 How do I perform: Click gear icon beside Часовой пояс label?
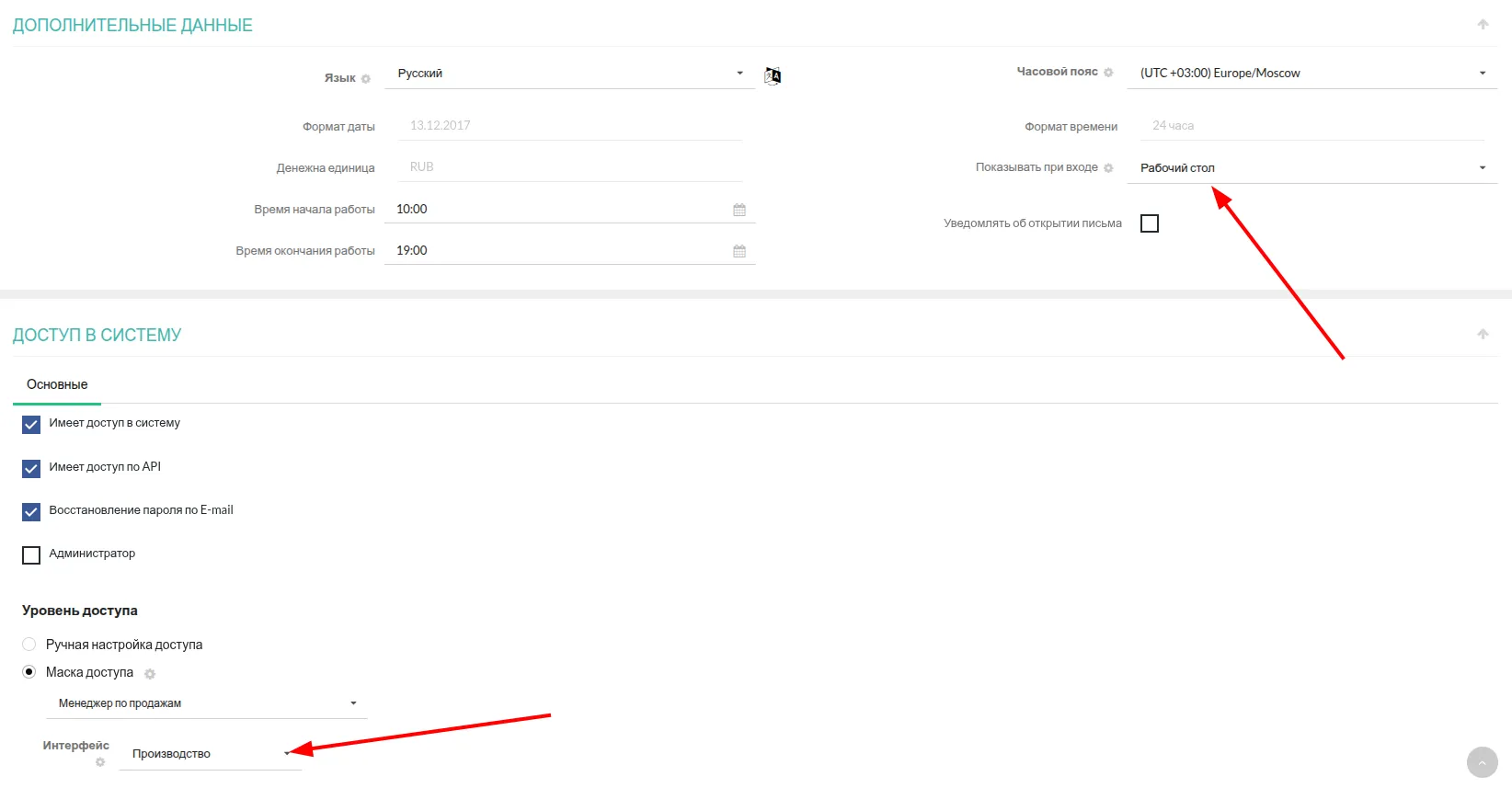[x=1108, y=73]
